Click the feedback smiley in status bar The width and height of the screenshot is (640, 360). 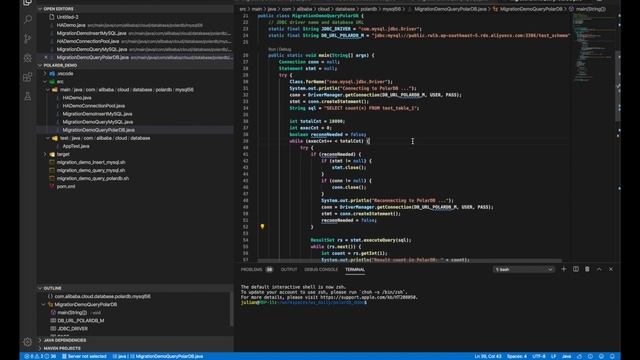pos(601,356)
